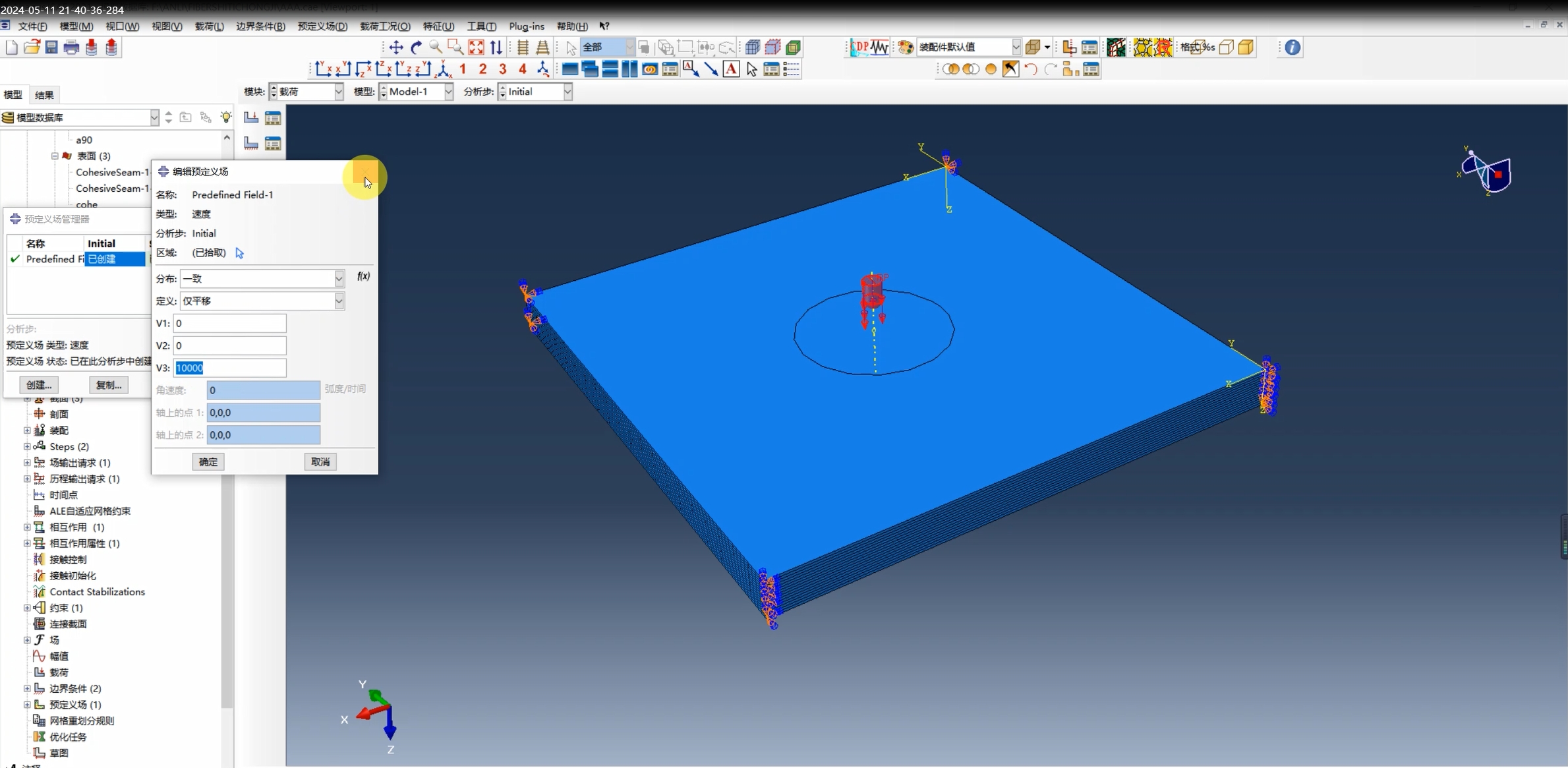Switch to the 结果 tab
This screenshot has height=768, width=1568.
44,95
